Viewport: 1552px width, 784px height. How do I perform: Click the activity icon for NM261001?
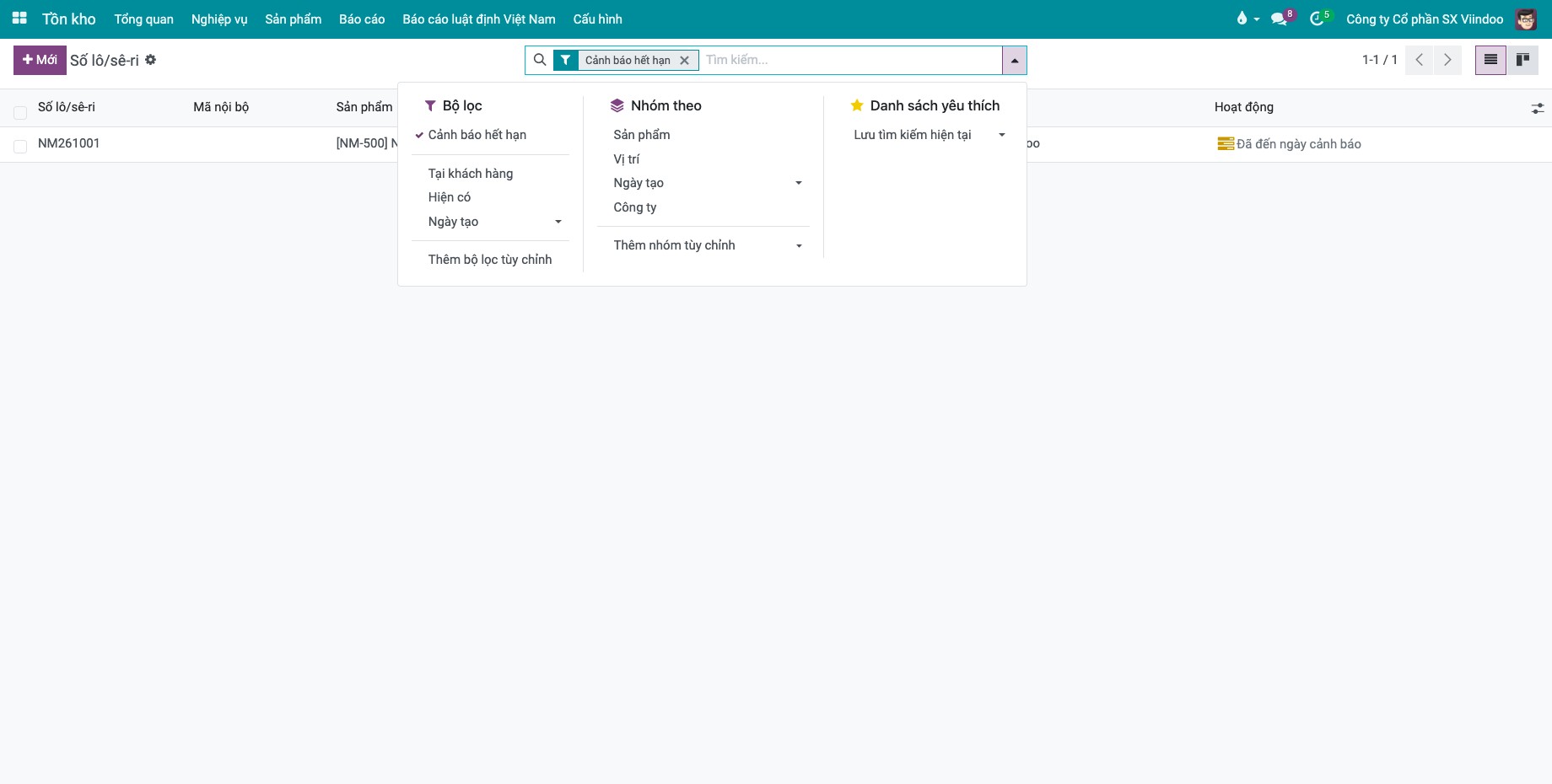pyautogui.click(x=1226, y=144)
